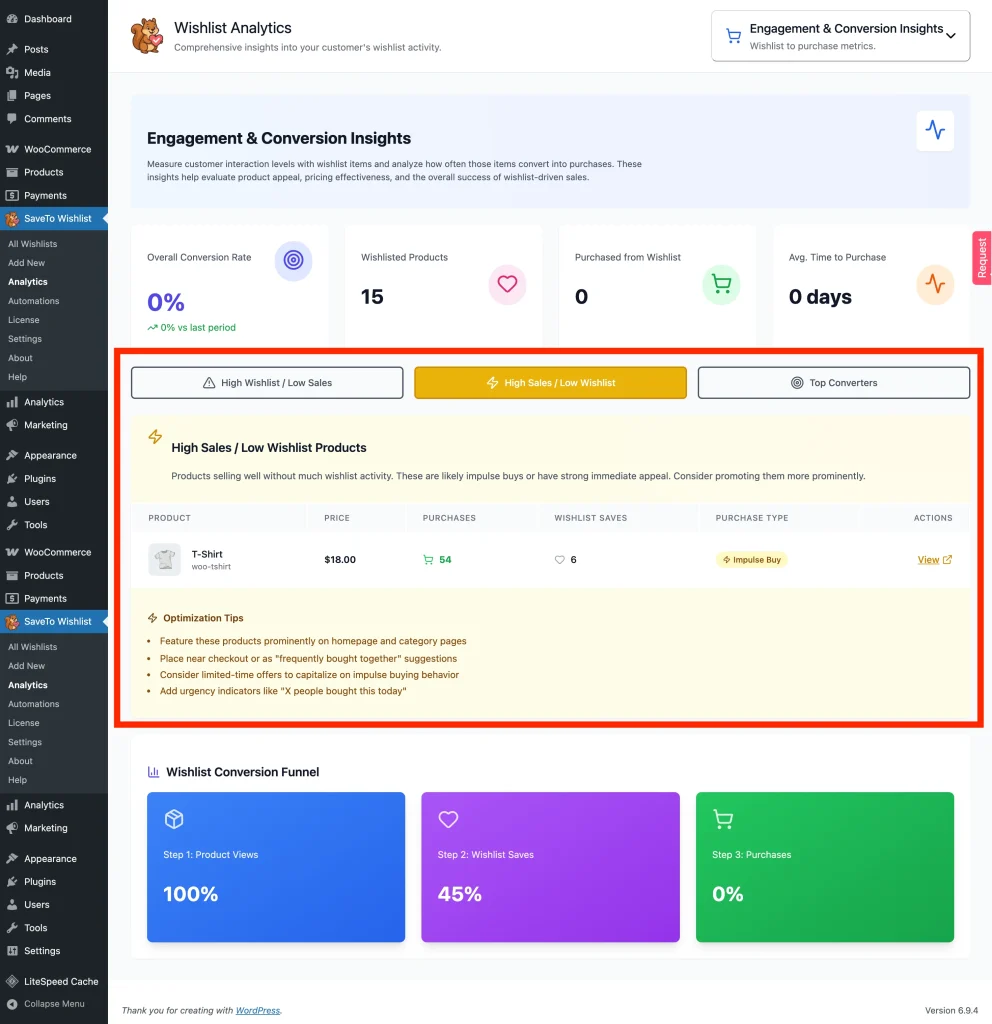Click the T-Shirt product thumbnail
Image resolution: width=992 pixels, height=1024 pixels.
165,559
